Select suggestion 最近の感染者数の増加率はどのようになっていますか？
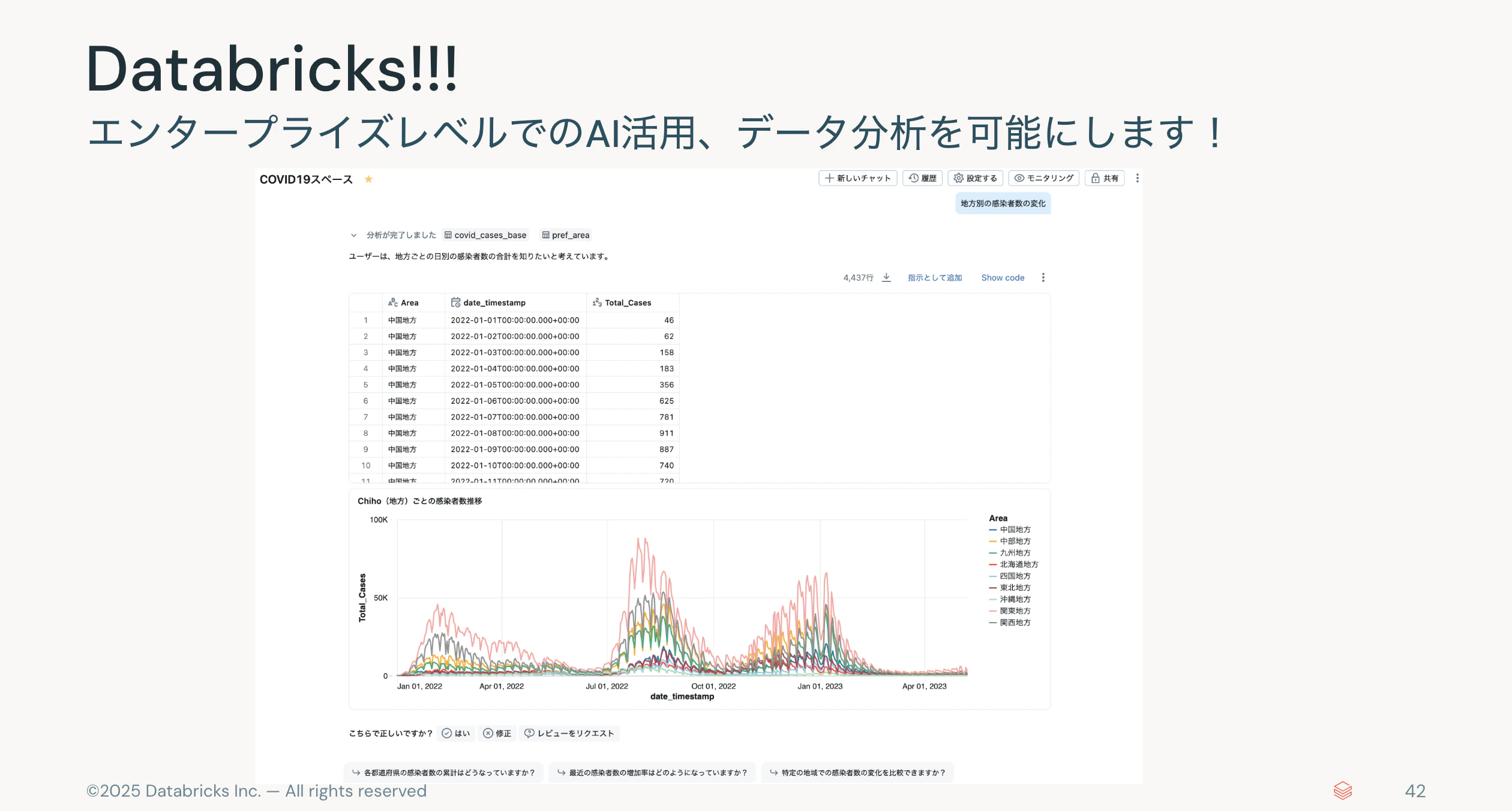This screenshot has width=1512, height=811. coord(652,773)
